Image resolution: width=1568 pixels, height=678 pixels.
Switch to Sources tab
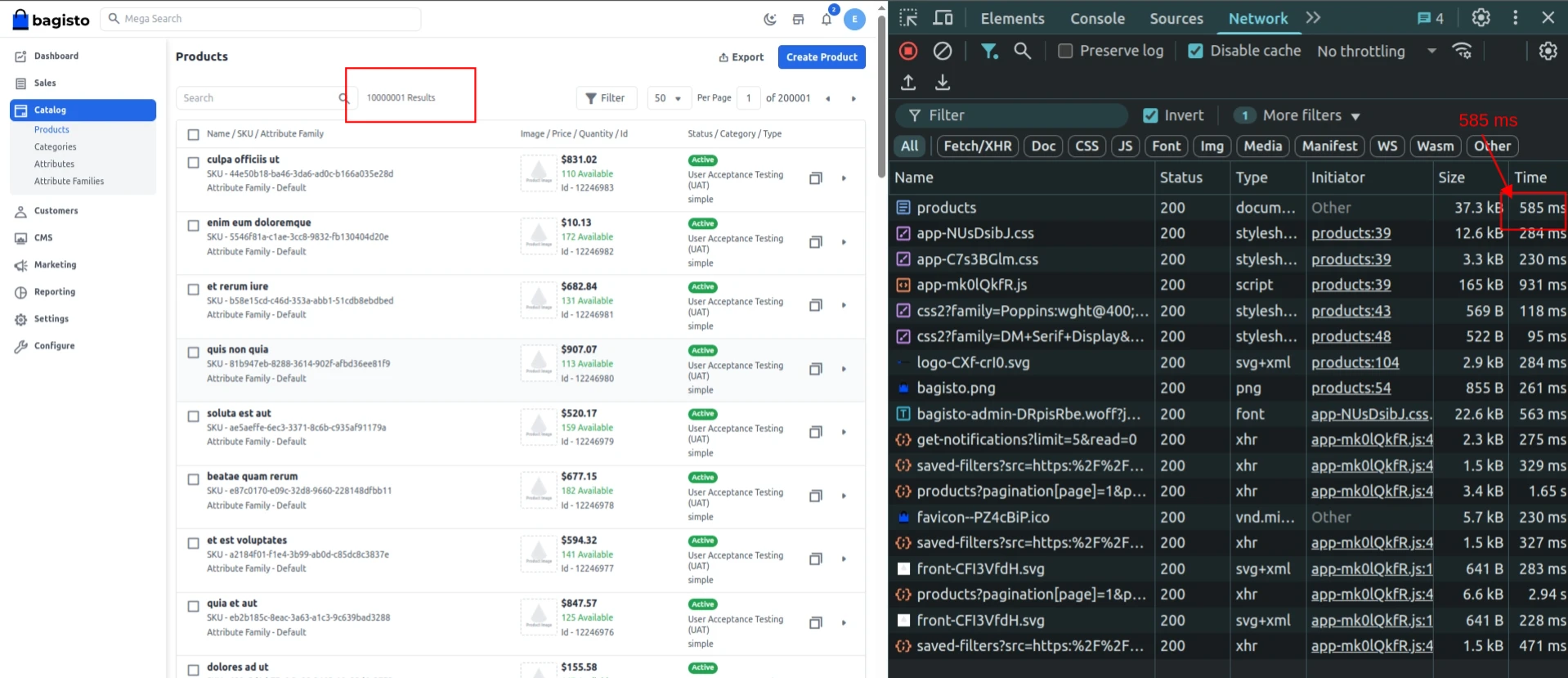[1176, 18]
